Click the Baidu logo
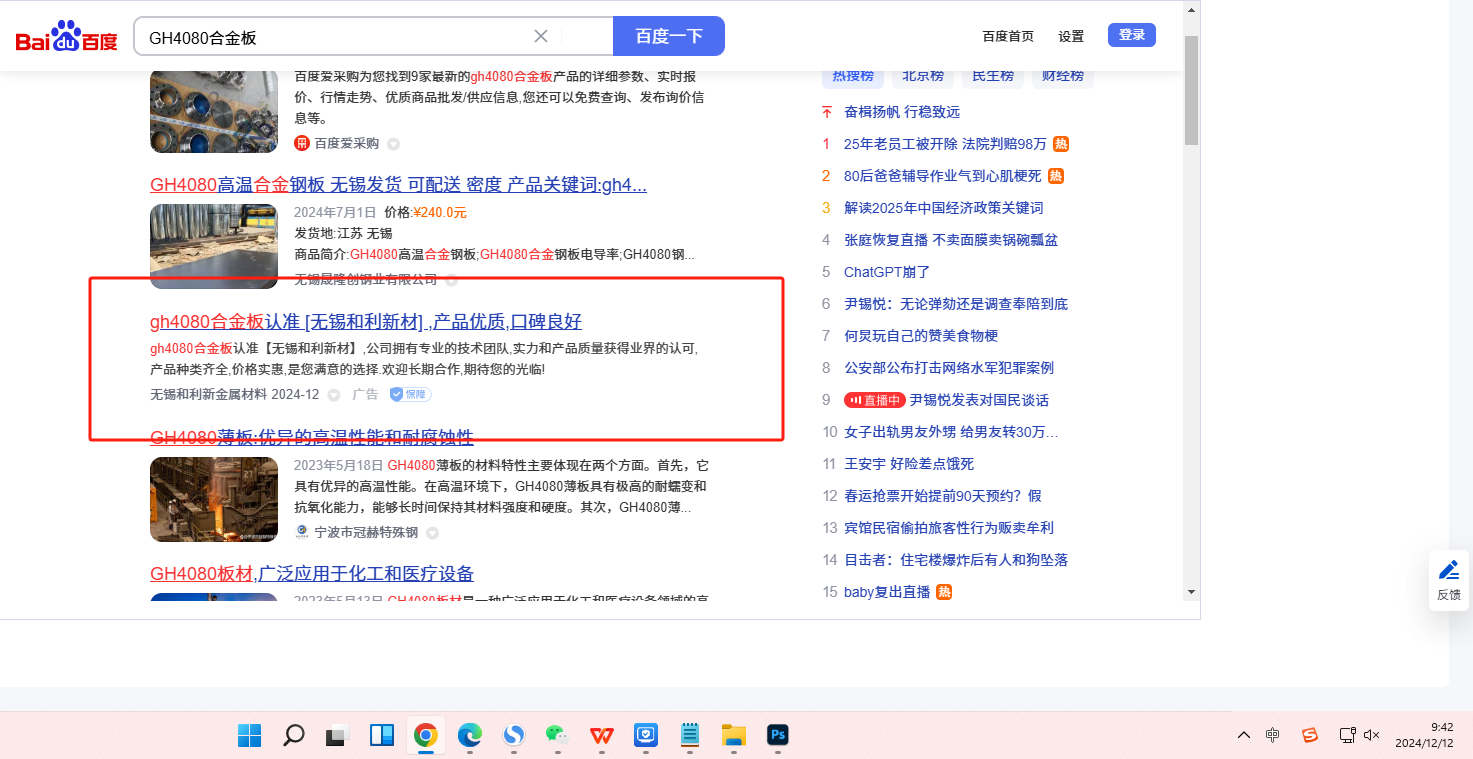Screen dimensions: 1473x759 66,37
